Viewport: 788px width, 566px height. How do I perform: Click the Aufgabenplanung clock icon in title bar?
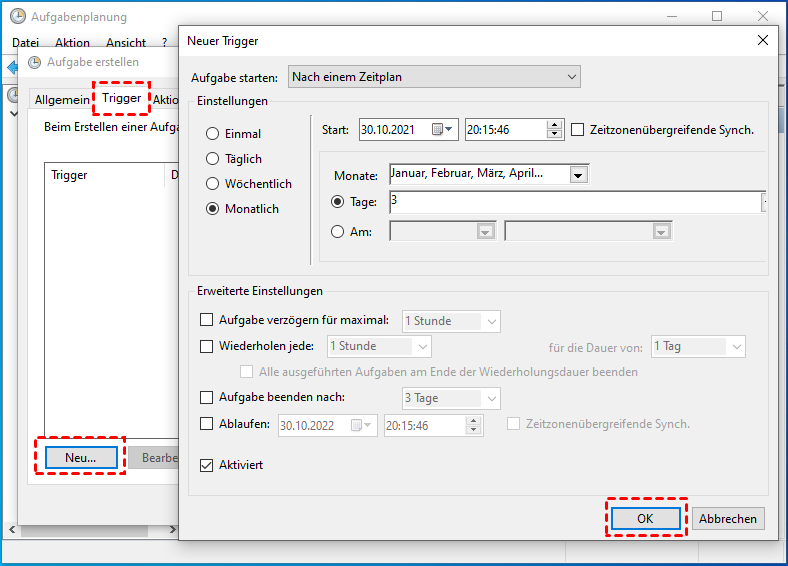coord(18,16)
